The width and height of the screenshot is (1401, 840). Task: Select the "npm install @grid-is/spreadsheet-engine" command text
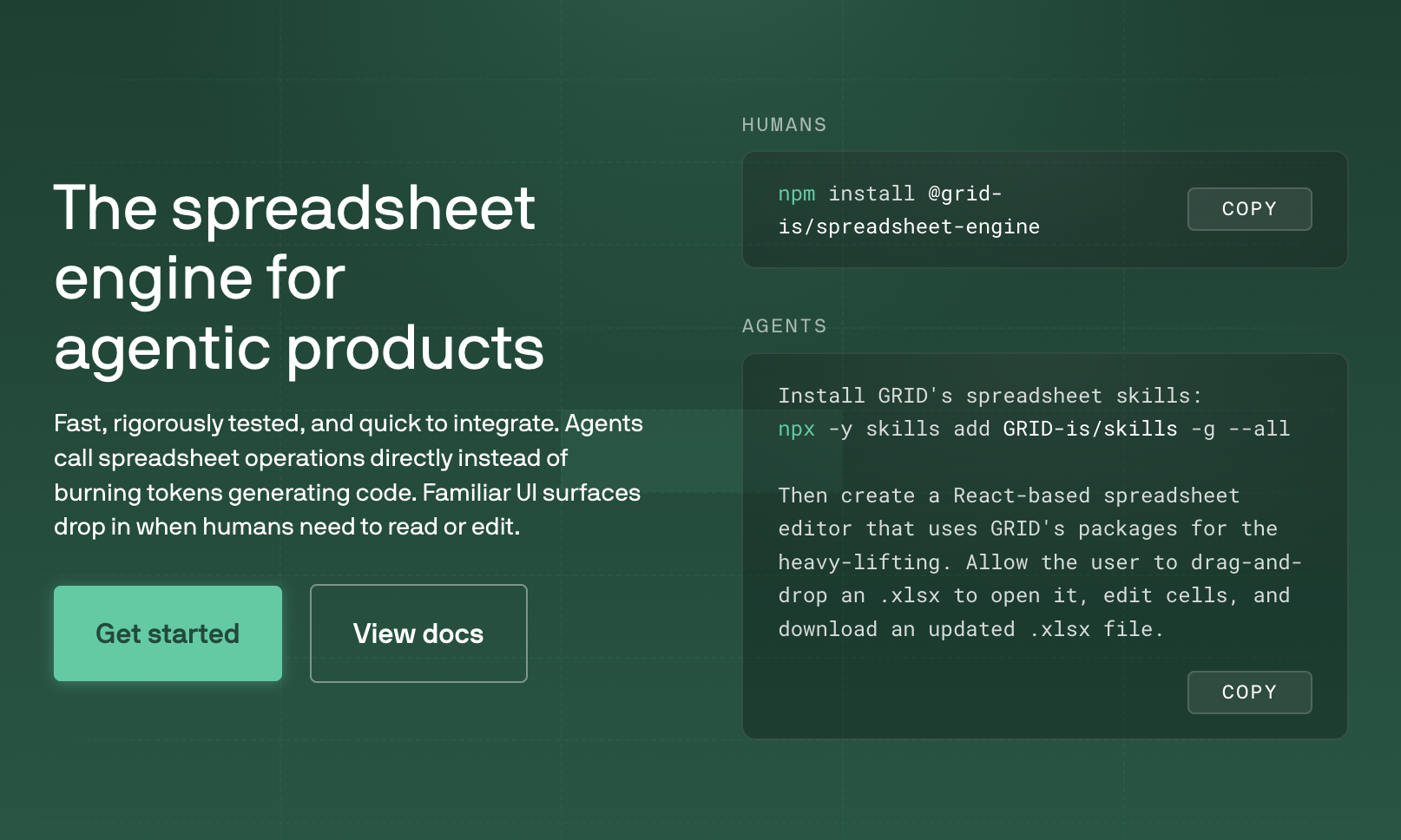[x=909, y=210]
